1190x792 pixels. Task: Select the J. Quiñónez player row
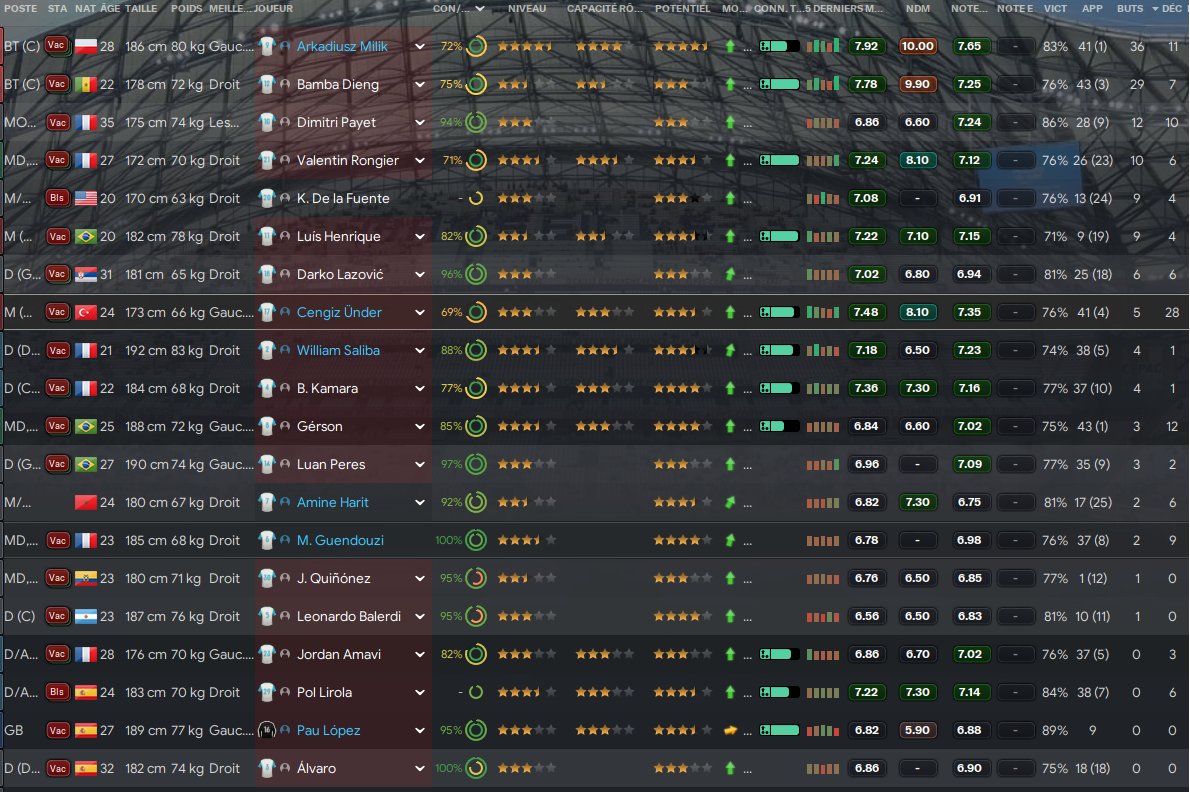click(595, 578)
